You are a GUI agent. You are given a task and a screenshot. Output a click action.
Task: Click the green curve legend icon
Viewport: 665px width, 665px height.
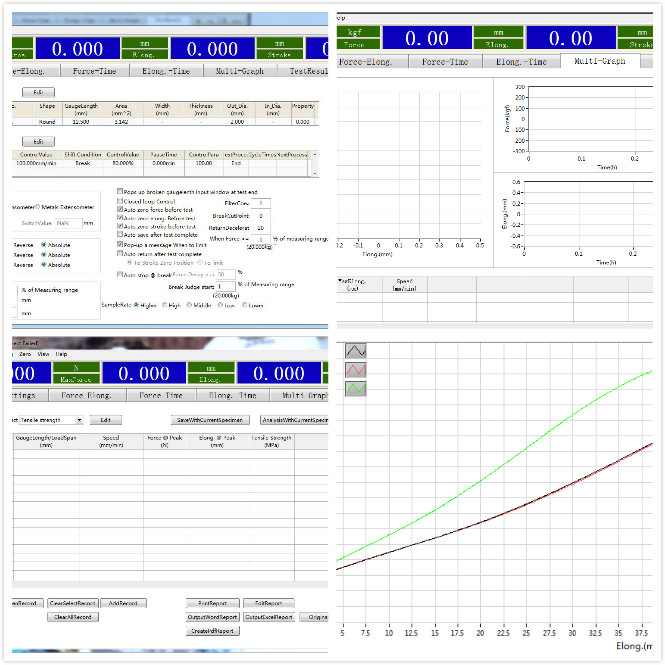(355, 388)
